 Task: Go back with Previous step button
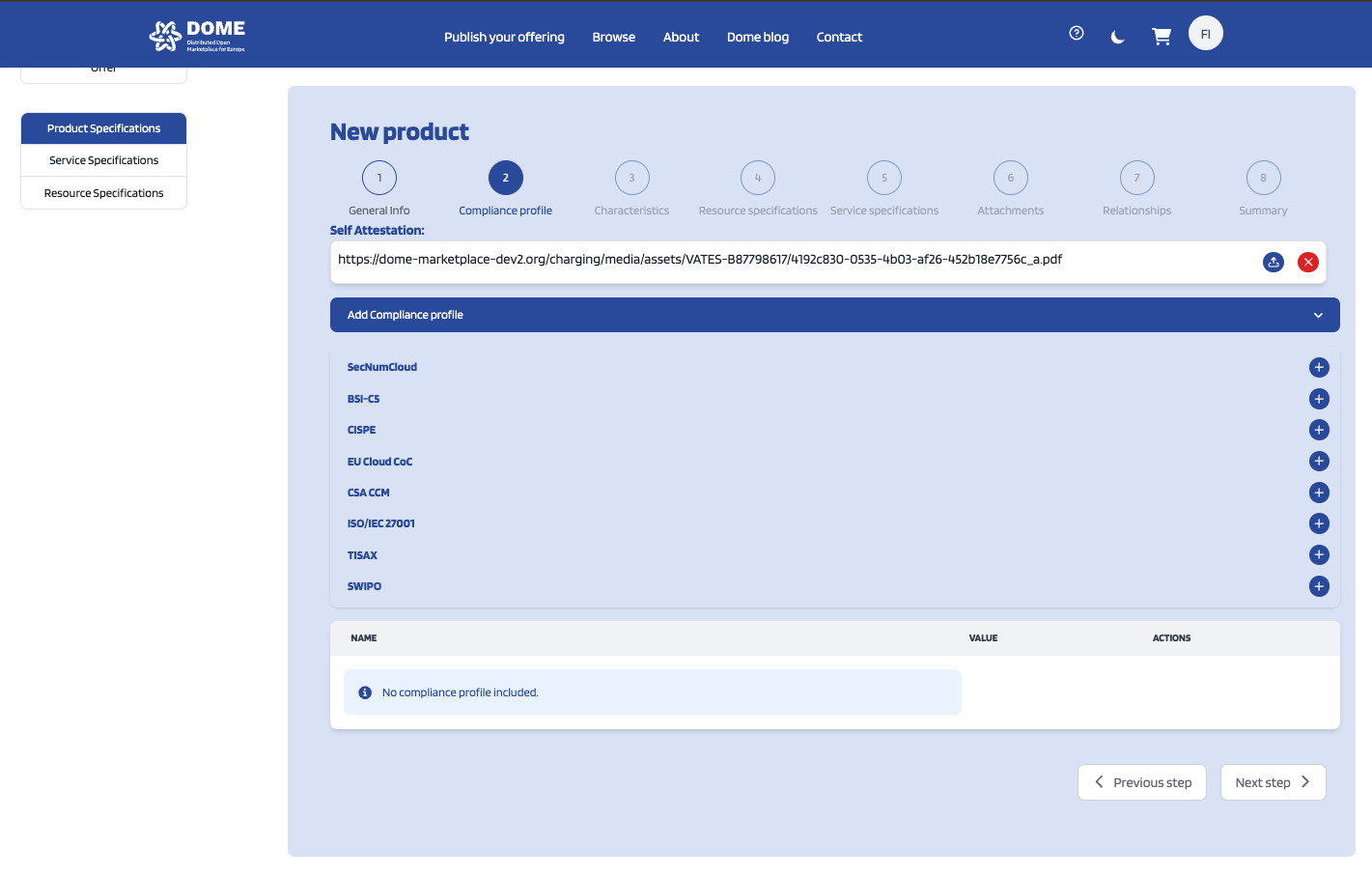[1141, 782]
